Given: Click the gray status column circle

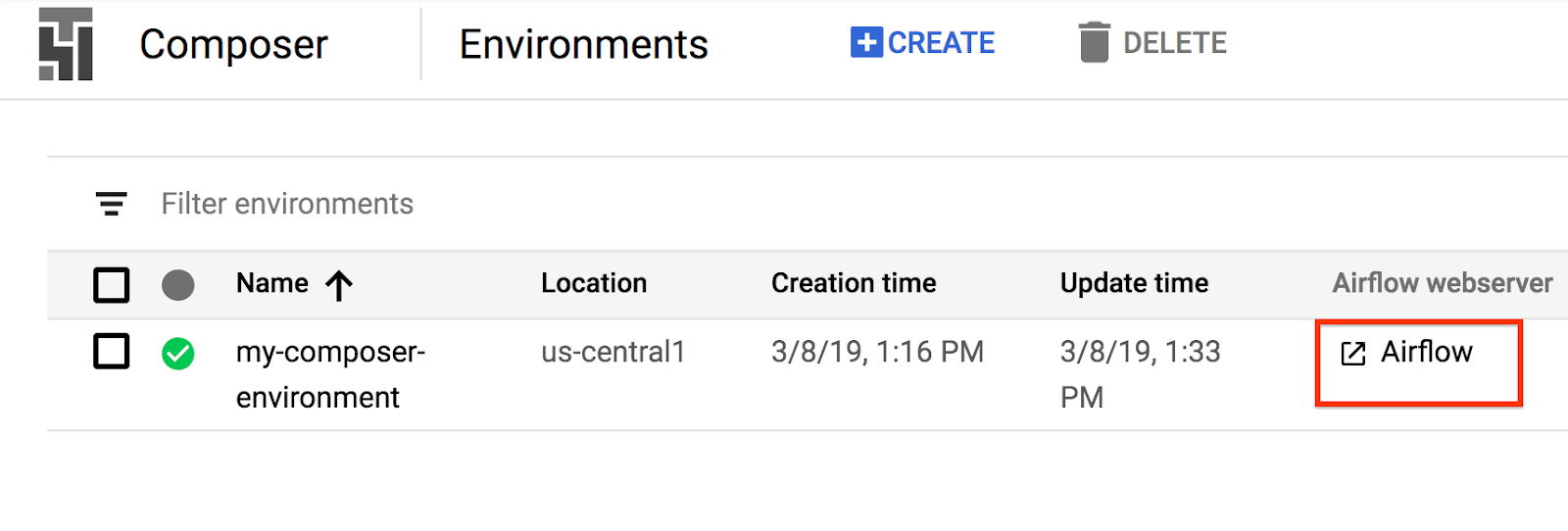Looking at the screenshot, I should (x=177, y=285).
